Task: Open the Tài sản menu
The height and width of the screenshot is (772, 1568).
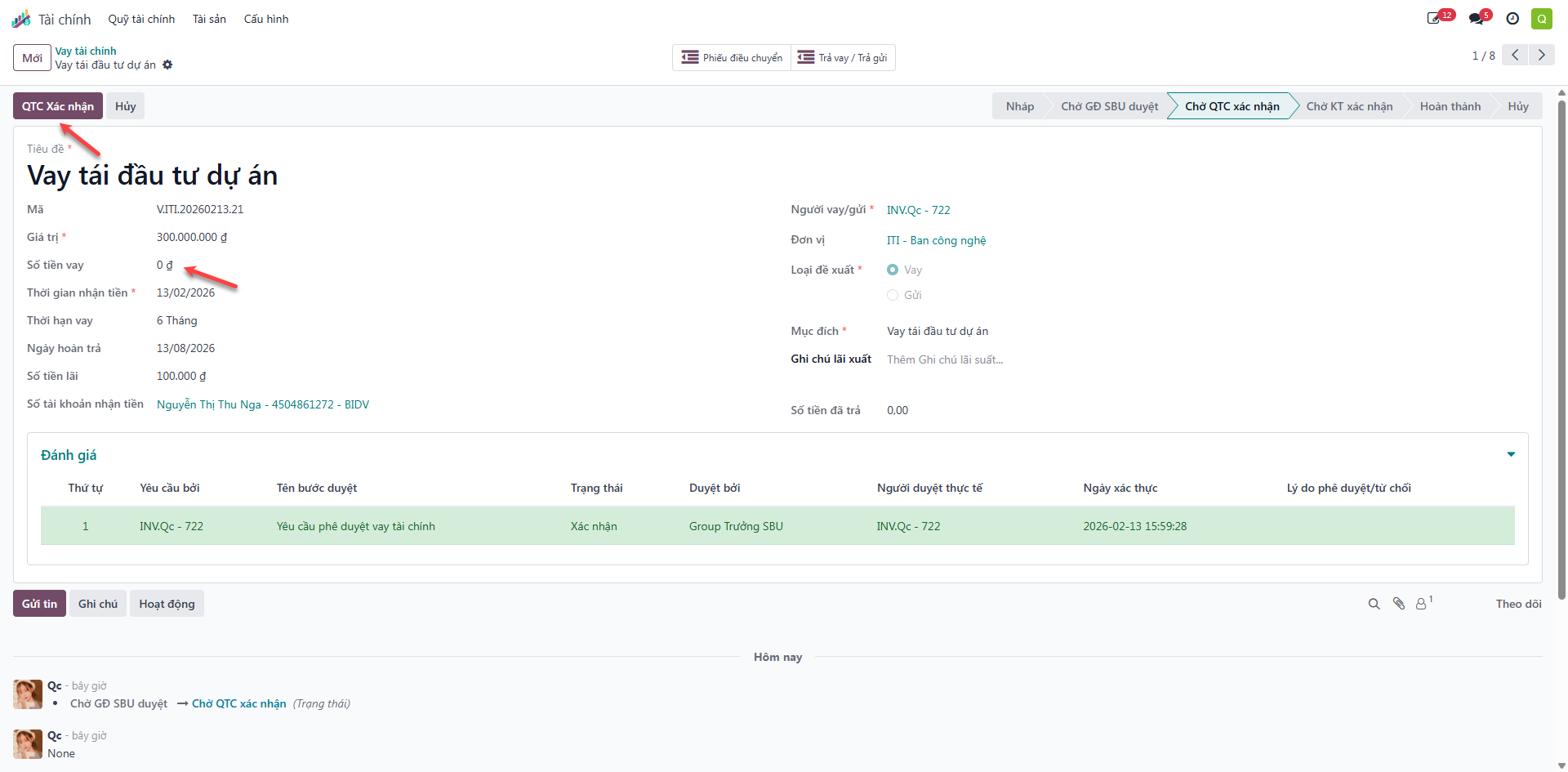Action: coord(209,19)
